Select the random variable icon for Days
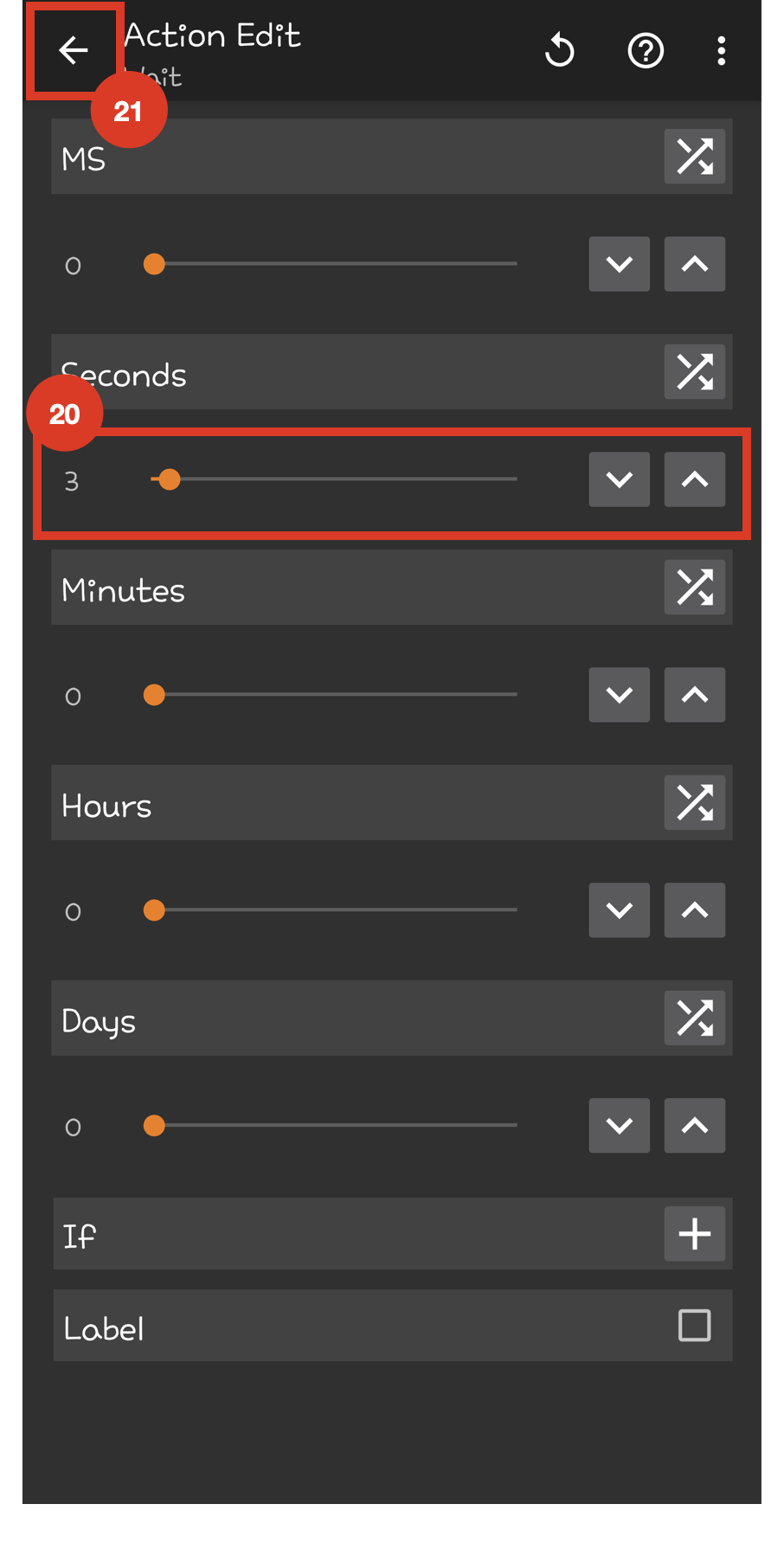784x1549 pixels. click(694, 1018)
